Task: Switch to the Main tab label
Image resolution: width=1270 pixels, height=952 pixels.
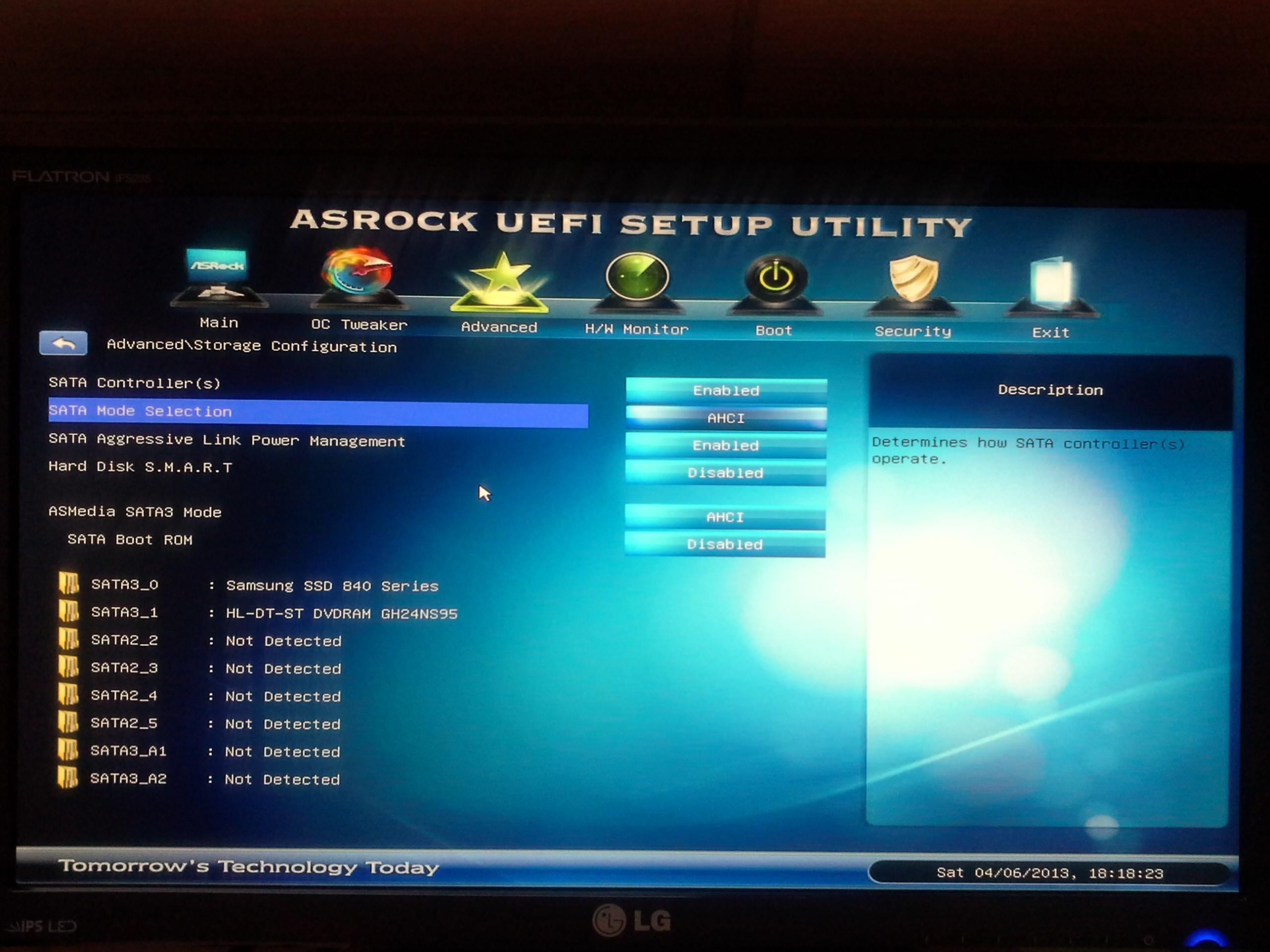Action: pyautogui.click(x=219, y=323)
